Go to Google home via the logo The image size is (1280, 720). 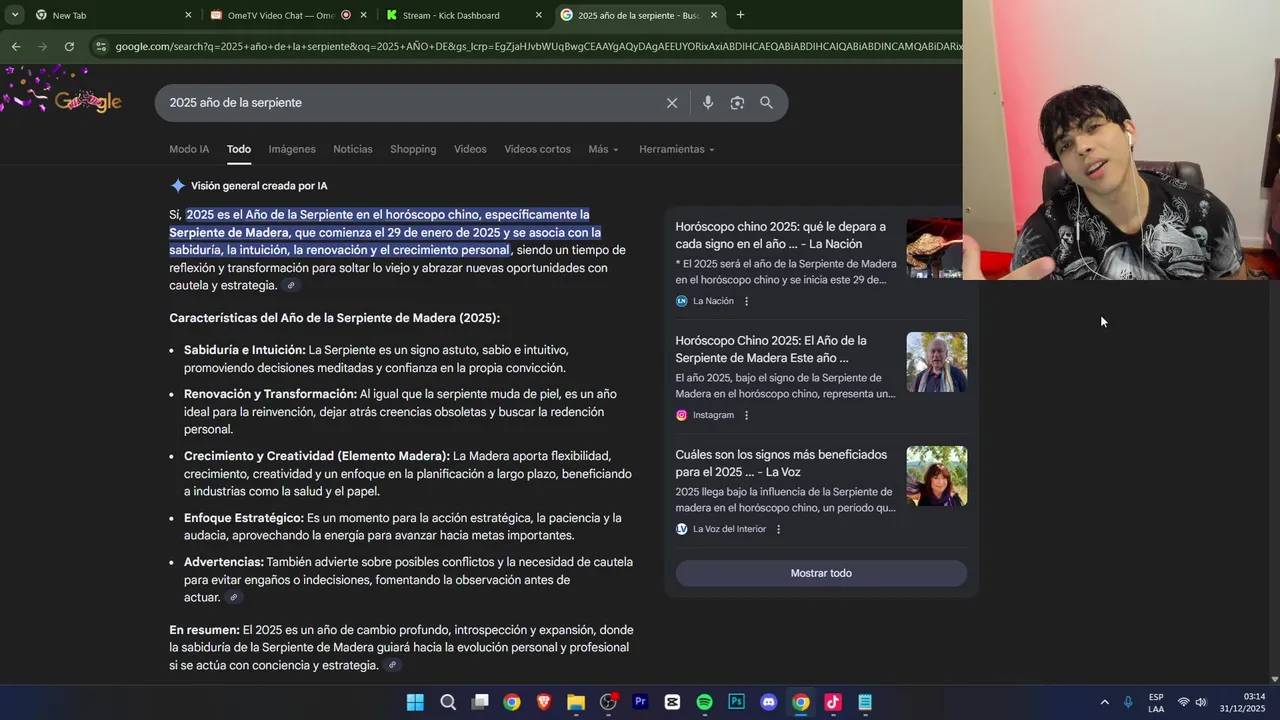coord(88,101)
